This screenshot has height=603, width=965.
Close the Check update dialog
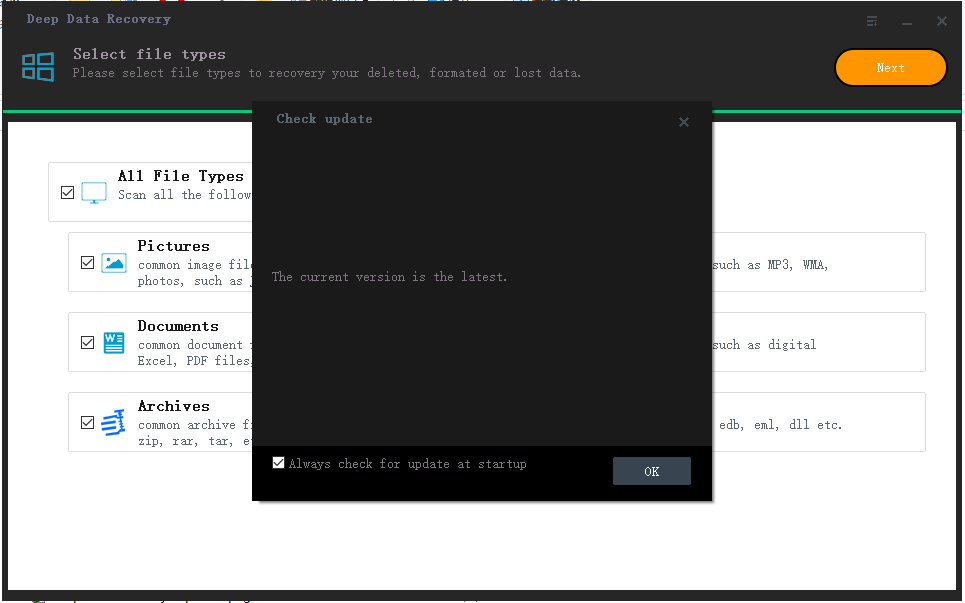(683, 122)
